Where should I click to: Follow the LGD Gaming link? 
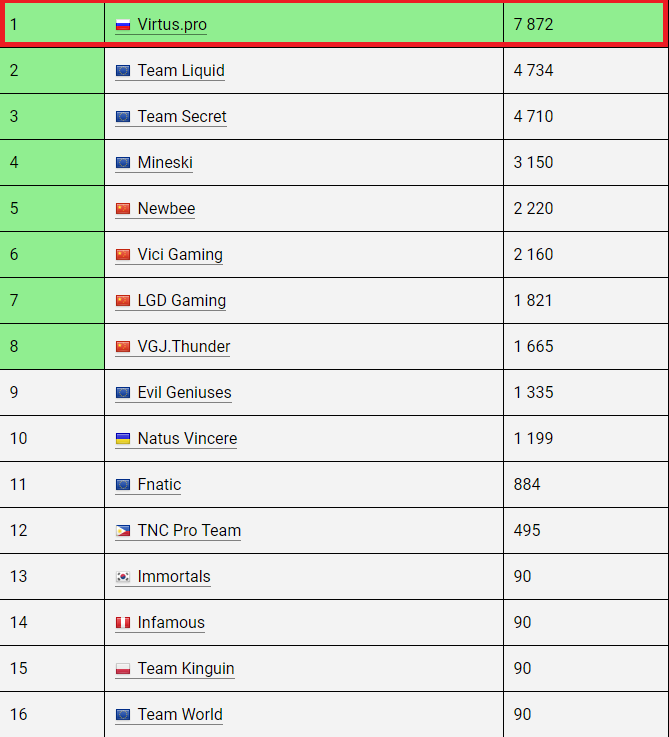click(x=182, y=301)
